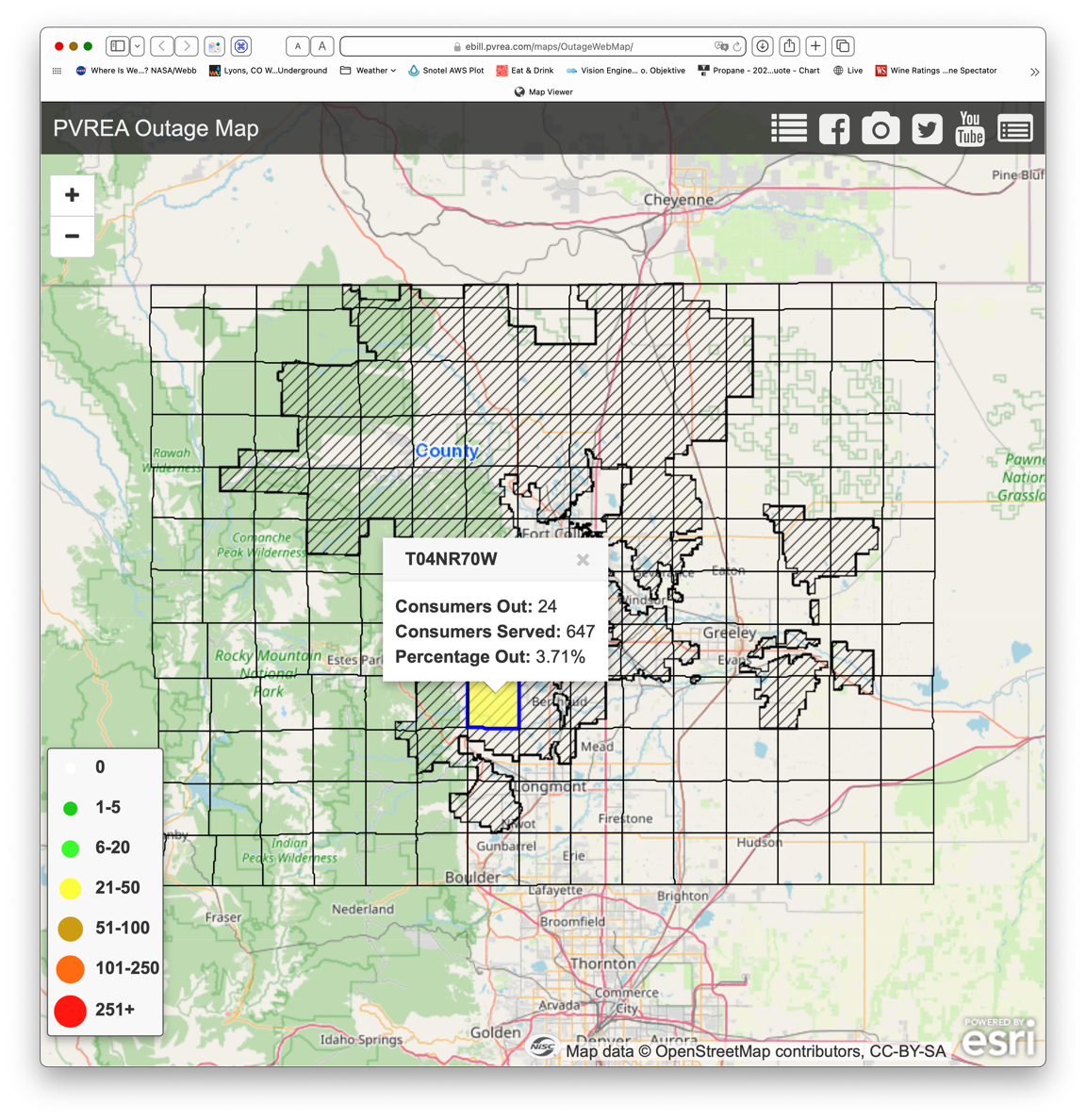Click the camera icon in header
1086x1120 pixels.
pos(880,129)
